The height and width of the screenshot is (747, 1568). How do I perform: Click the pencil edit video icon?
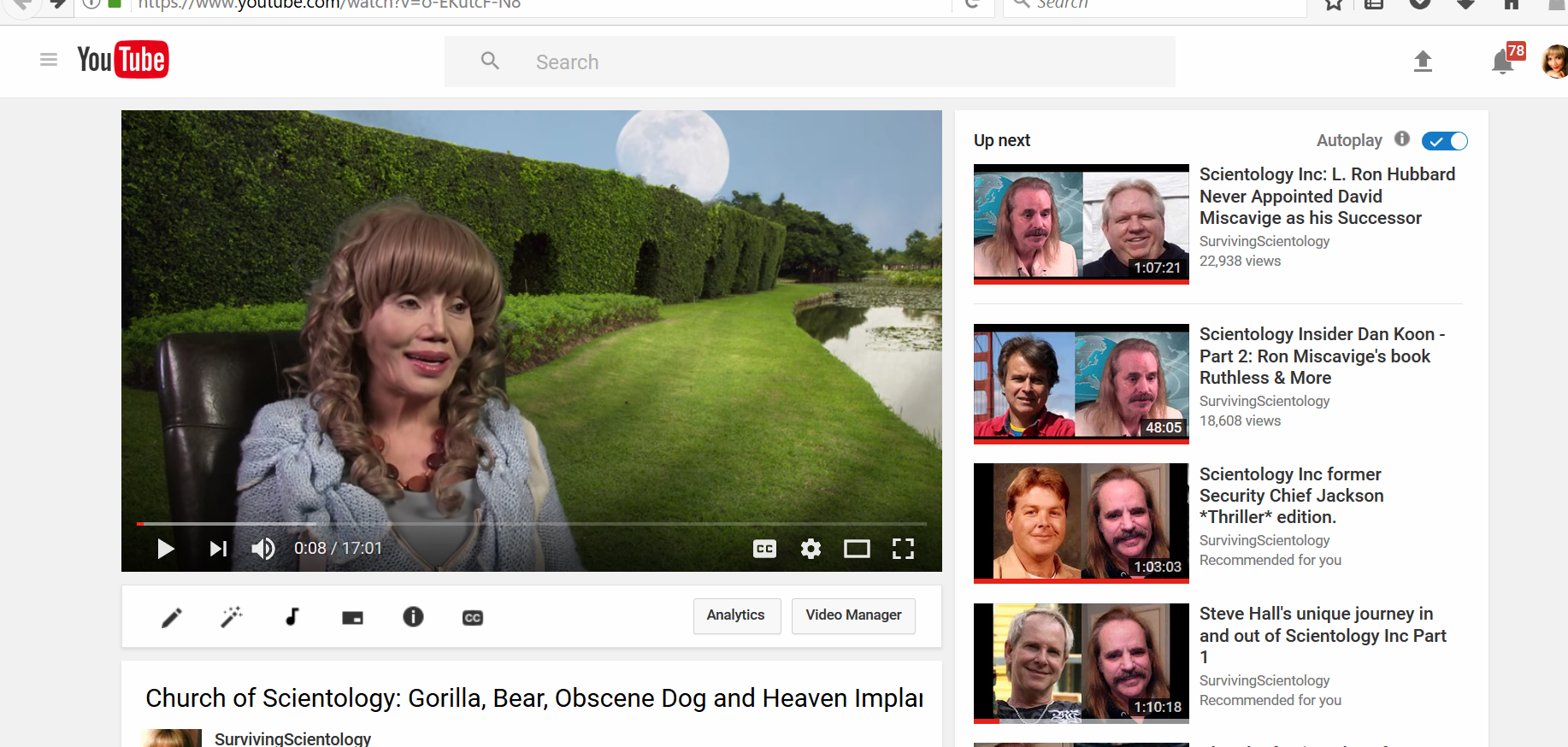tap(172, 617)
